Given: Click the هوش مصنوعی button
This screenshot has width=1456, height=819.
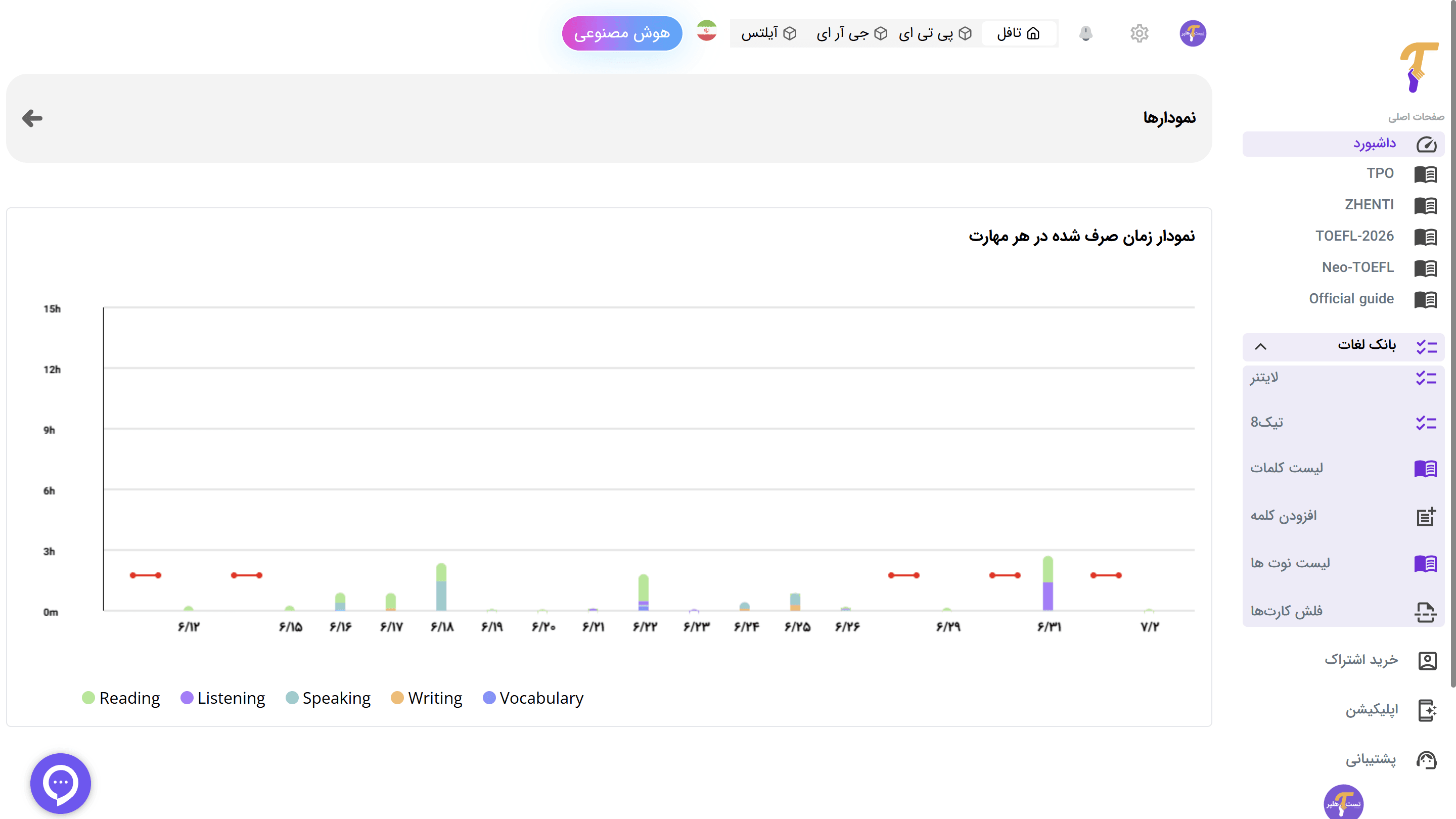Looking at the screenshot, I should [x=622, y=33].
